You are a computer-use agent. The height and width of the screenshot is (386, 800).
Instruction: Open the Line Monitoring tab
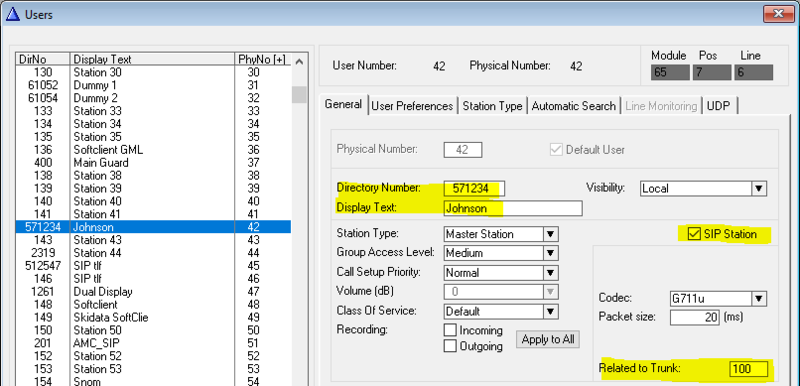[661, 106]
